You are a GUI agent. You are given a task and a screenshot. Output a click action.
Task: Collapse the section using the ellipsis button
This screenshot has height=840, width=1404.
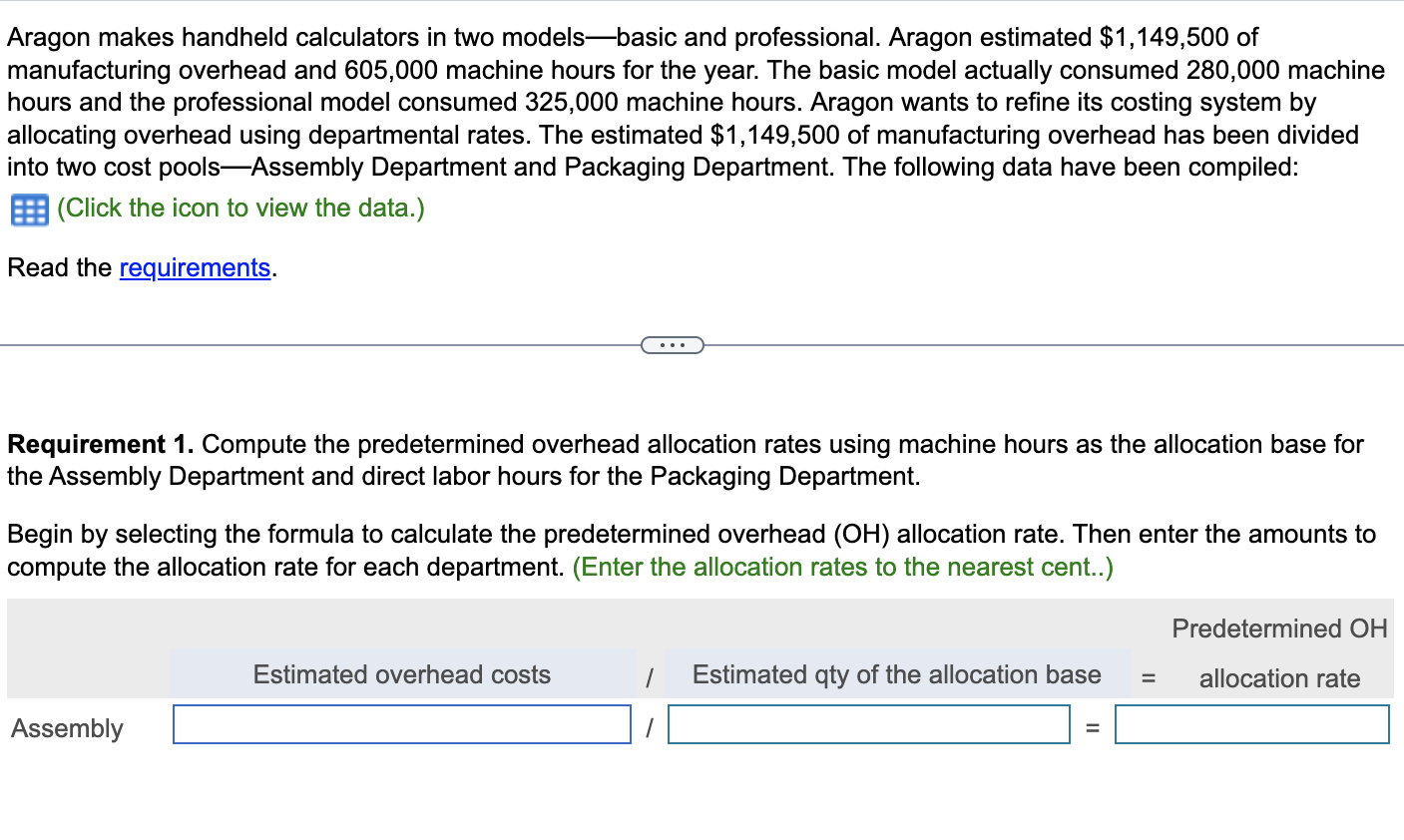(x=672, y=343)
